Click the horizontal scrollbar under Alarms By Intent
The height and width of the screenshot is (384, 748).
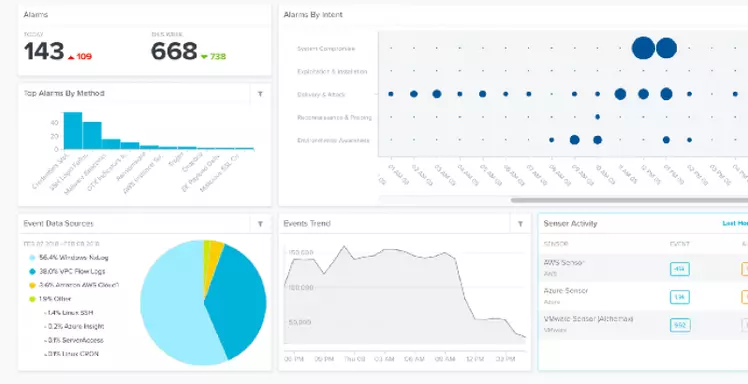629,200
